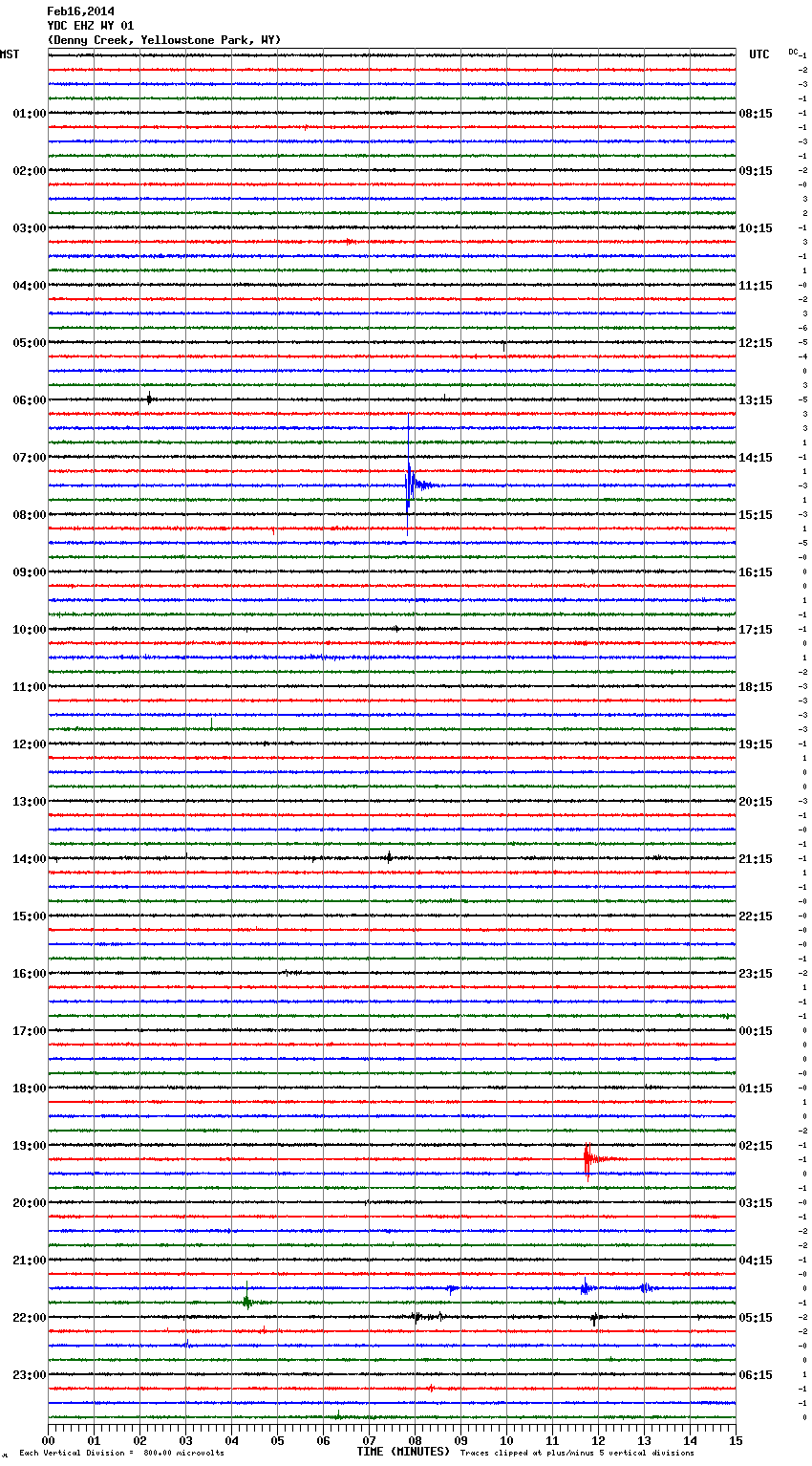Click the red seismic event after 19:00

pyautogui.click(x=590, y=1160)
